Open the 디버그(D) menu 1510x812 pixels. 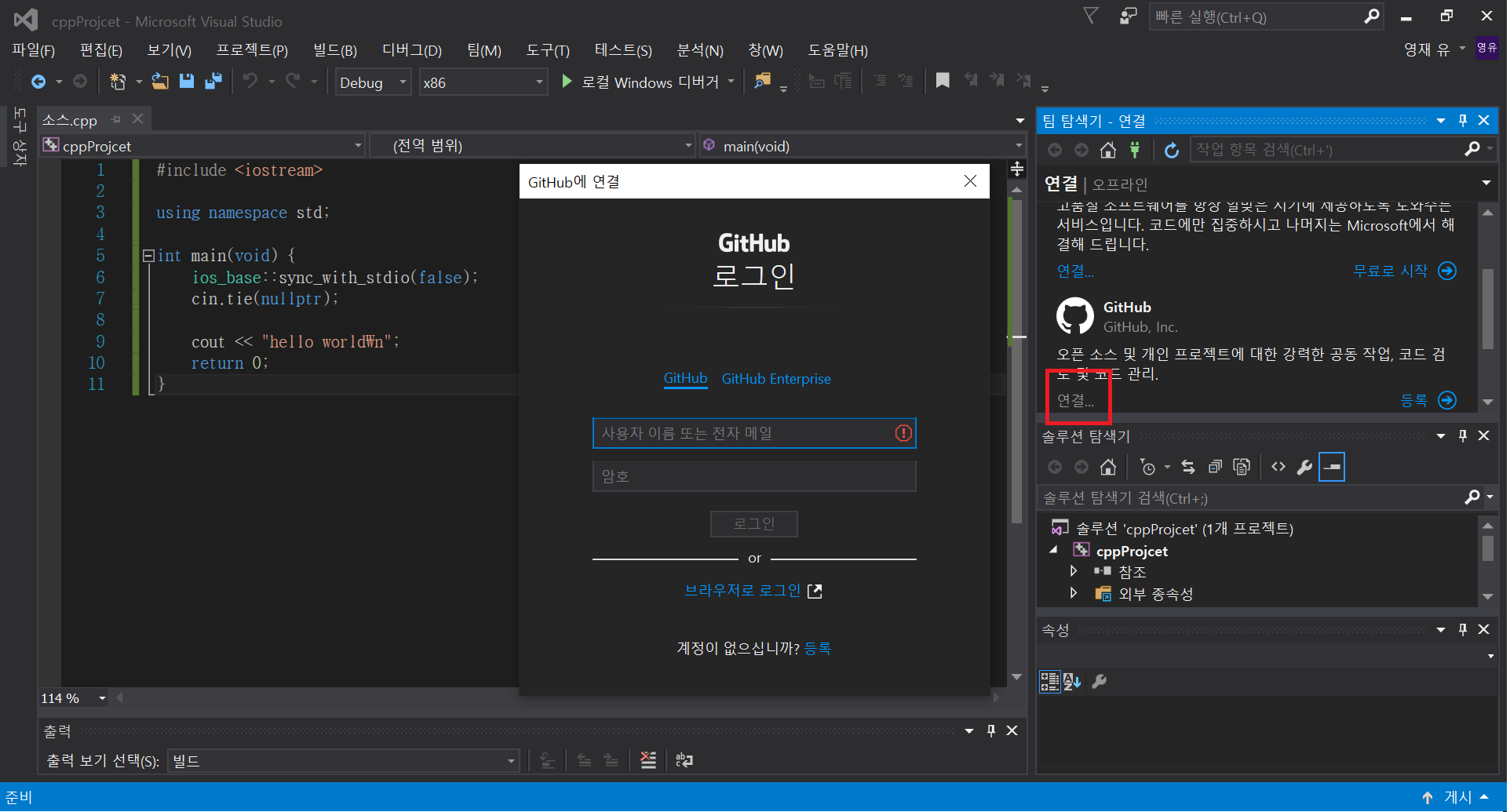pos(412,50)
